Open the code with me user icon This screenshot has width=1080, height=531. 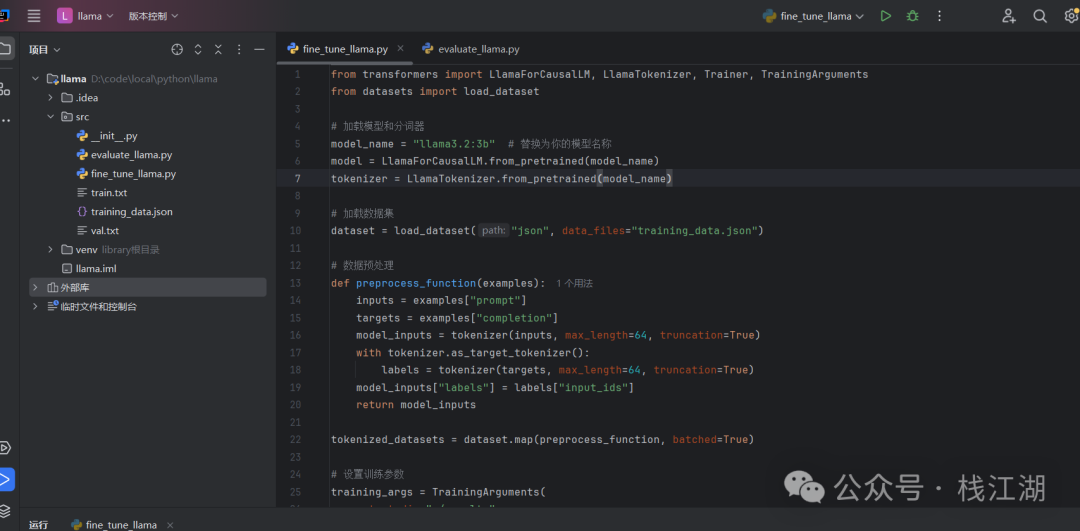(x=1008, y=16)
